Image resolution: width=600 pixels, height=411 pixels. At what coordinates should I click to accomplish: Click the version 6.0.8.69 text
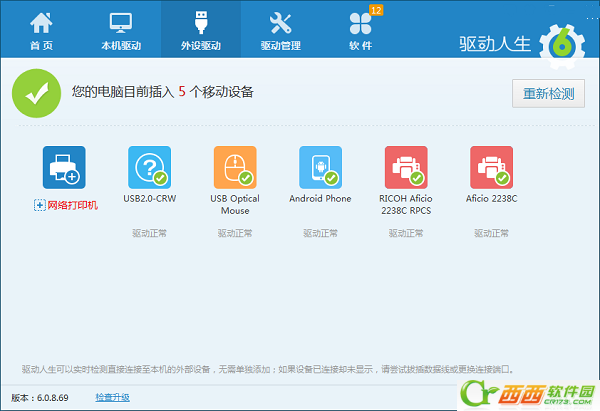[40, 398]
